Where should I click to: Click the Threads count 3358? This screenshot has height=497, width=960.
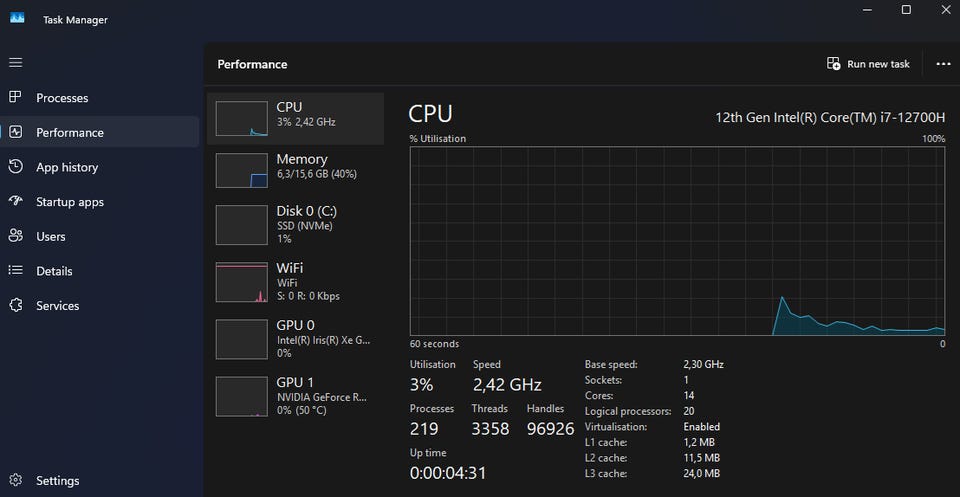pyautogui.click(x=490, y=429)
